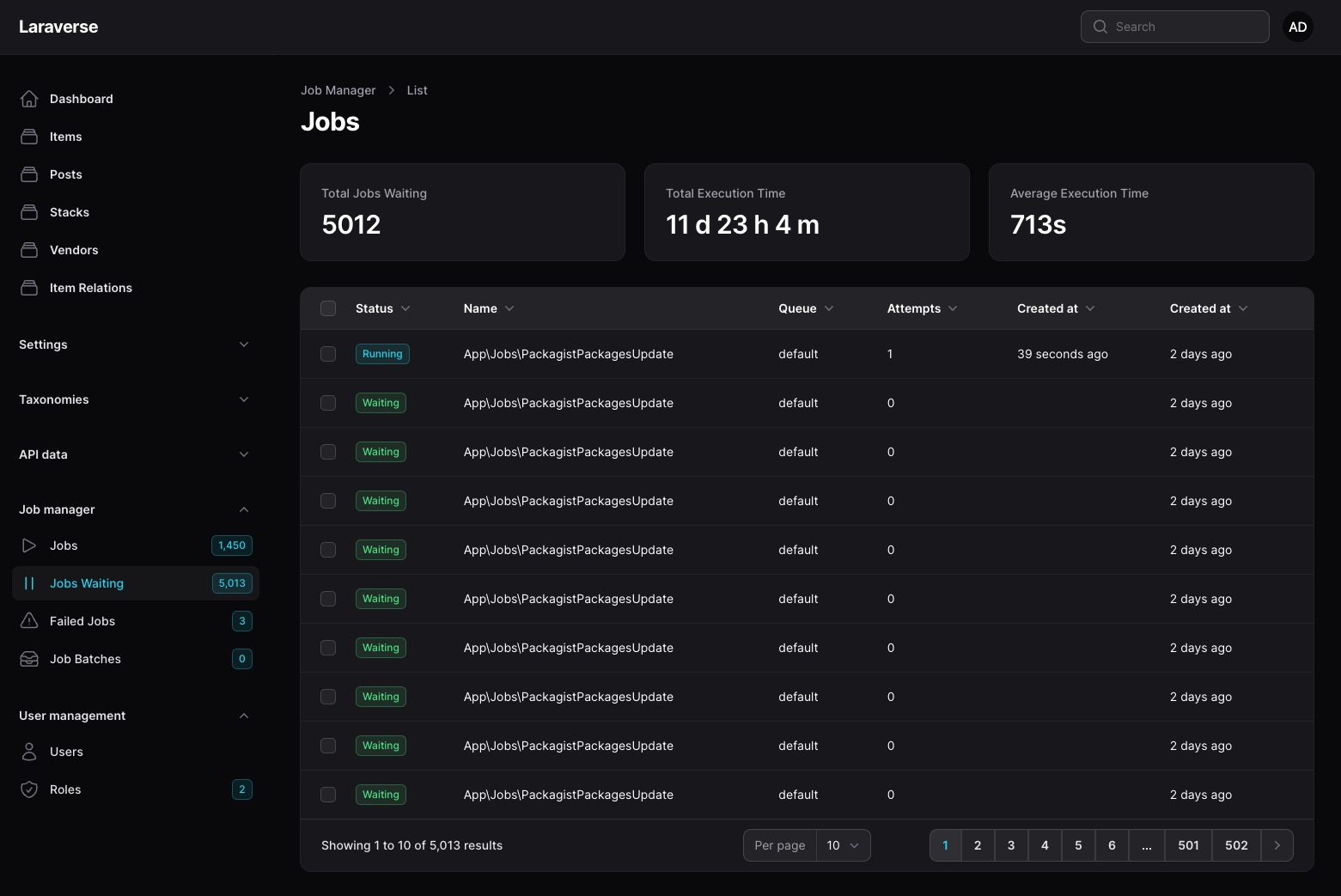
Task: Click the Item Relations icon
Action: click(x=29, y=288)
